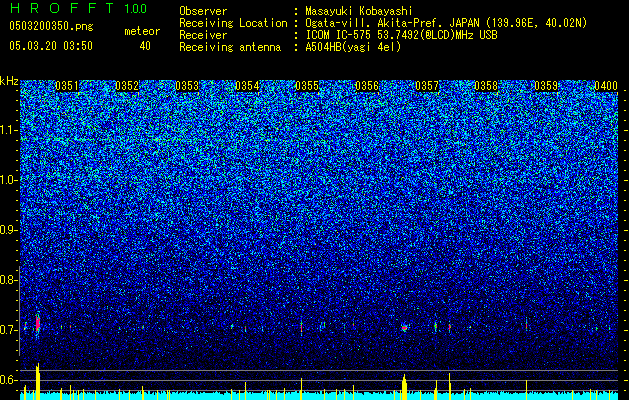Click the 0358 time marker

pyautogui.click(x=486, y=86)
